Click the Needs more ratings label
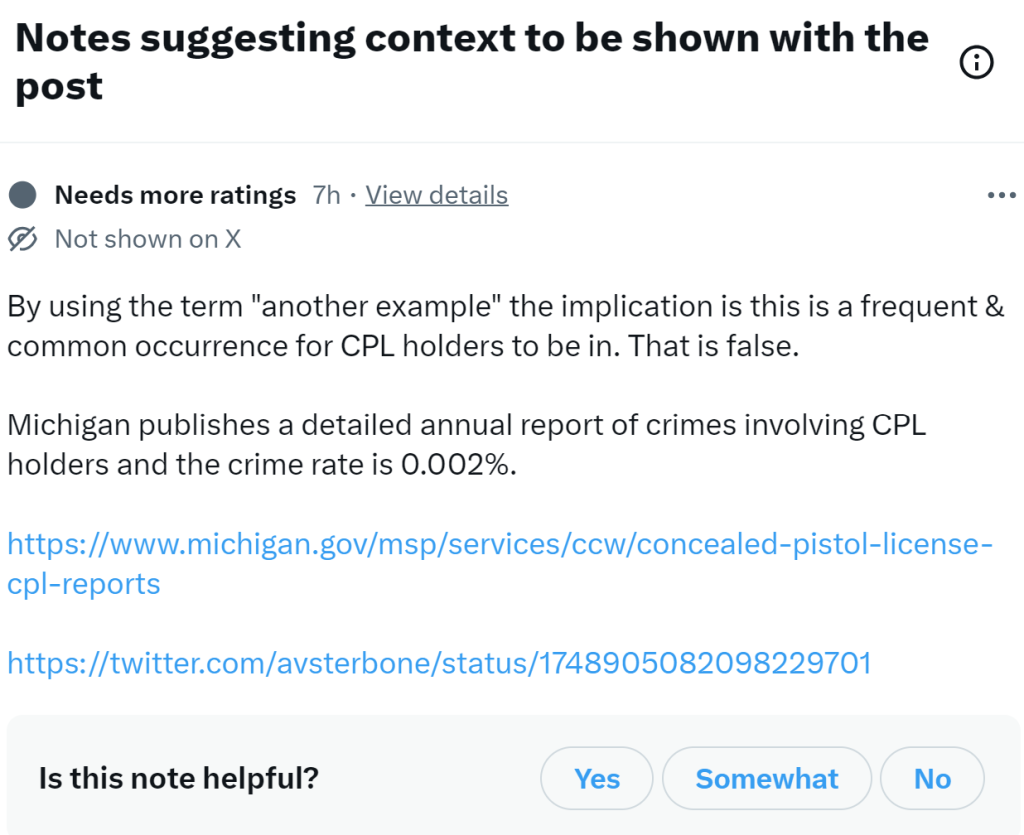Screen dimensions: 1024x835 click(x=175, y=195)
